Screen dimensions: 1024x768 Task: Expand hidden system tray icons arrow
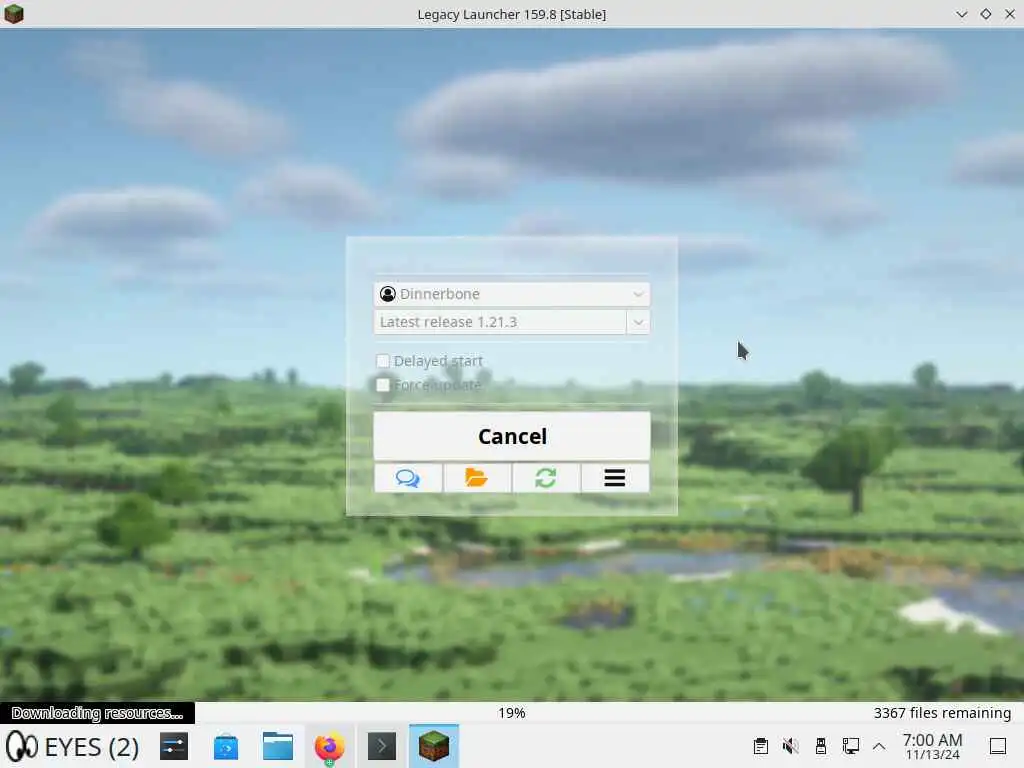tap(879, 746)
